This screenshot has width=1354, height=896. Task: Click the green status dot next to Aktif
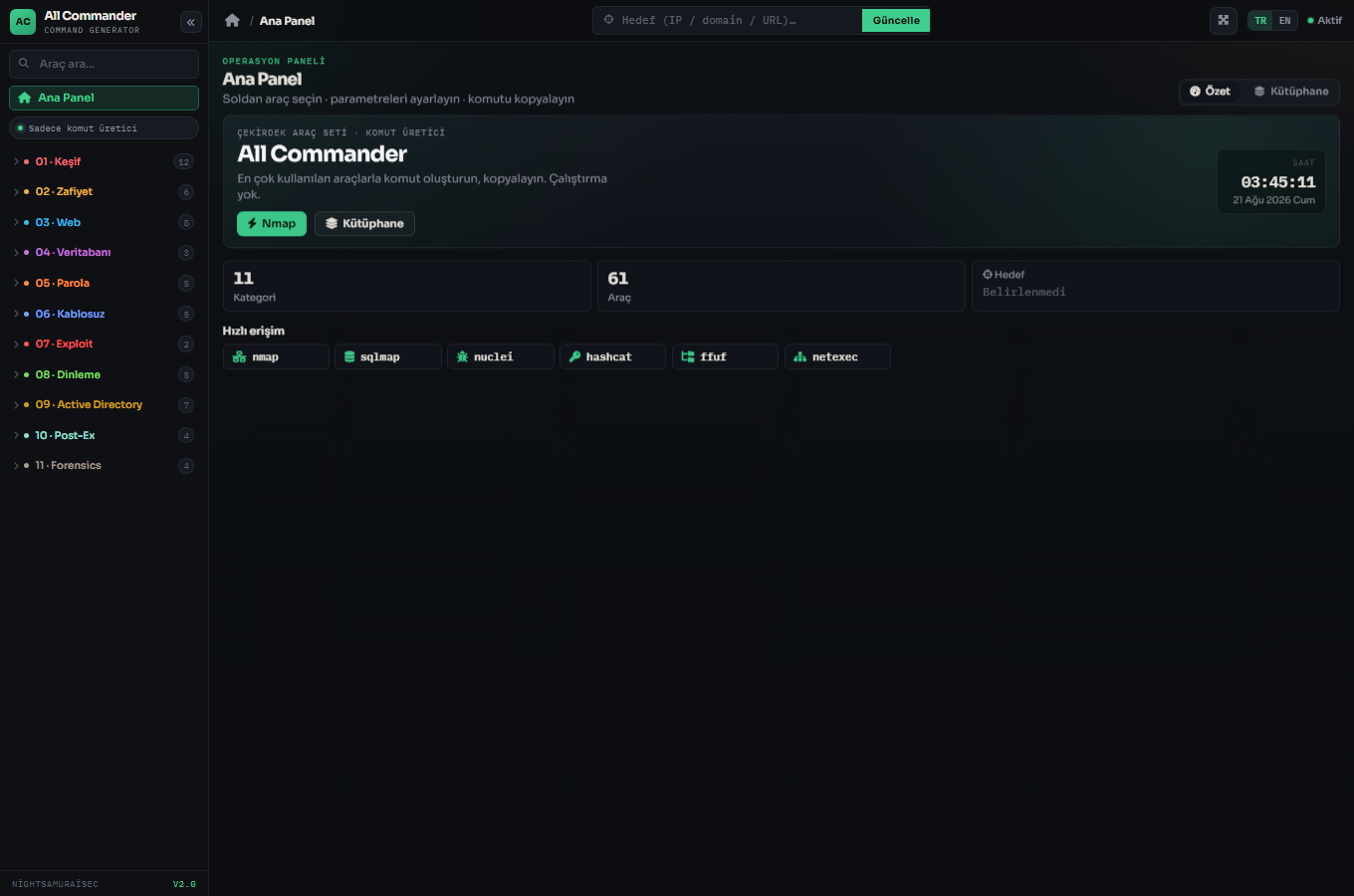[x=1311, y=21]
